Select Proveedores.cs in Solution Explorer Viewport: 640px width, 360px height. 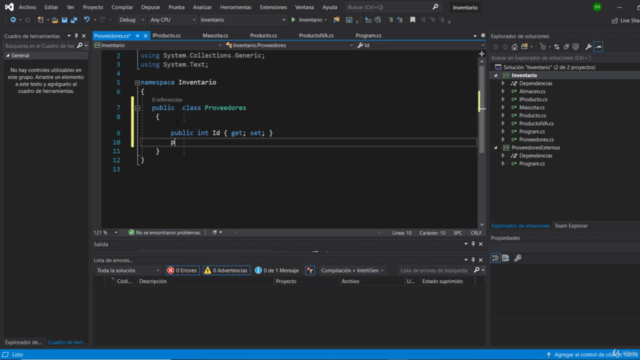(x=536, y=140)
